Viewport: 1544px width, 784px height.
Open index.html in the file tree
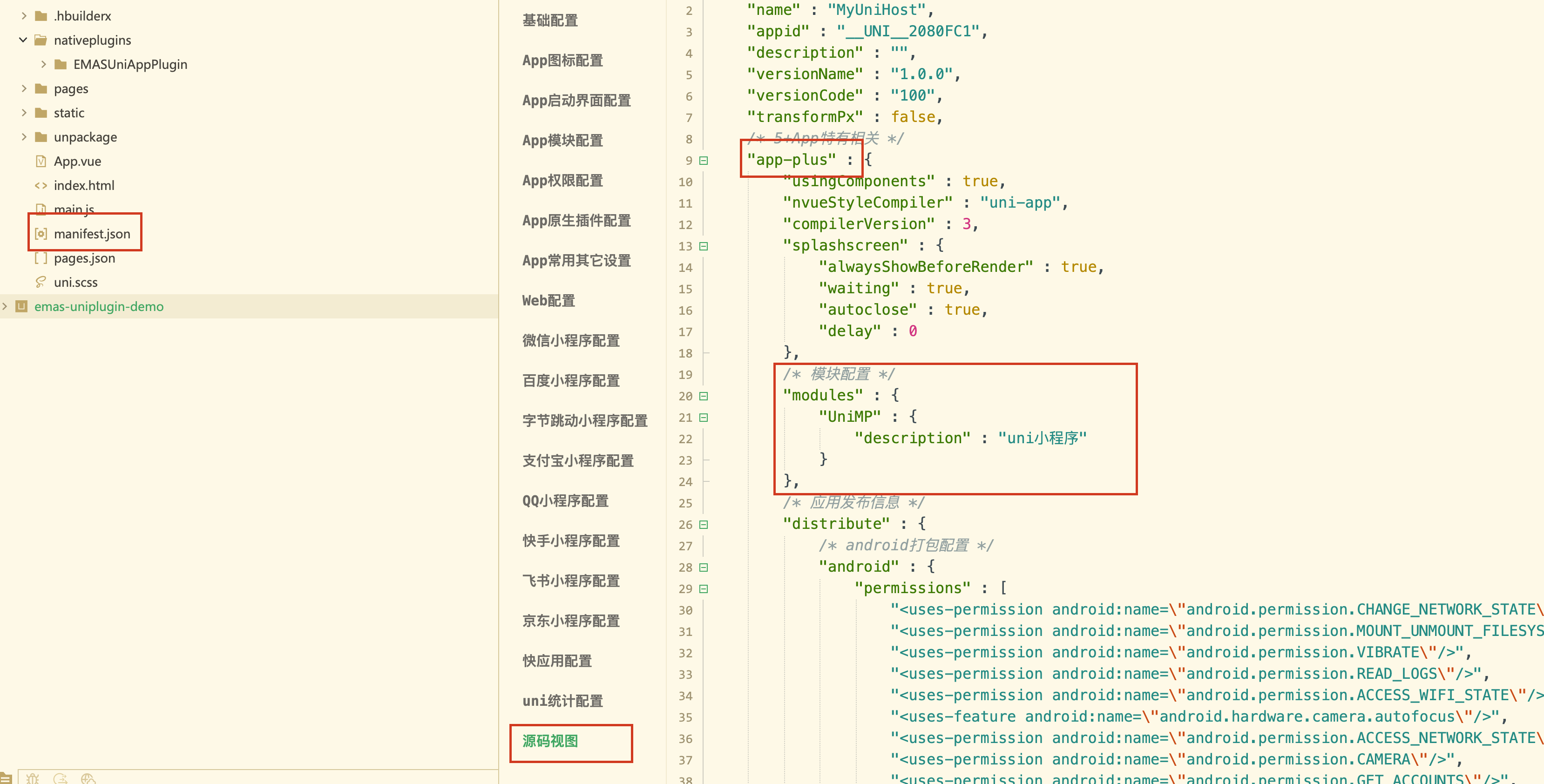84,185
